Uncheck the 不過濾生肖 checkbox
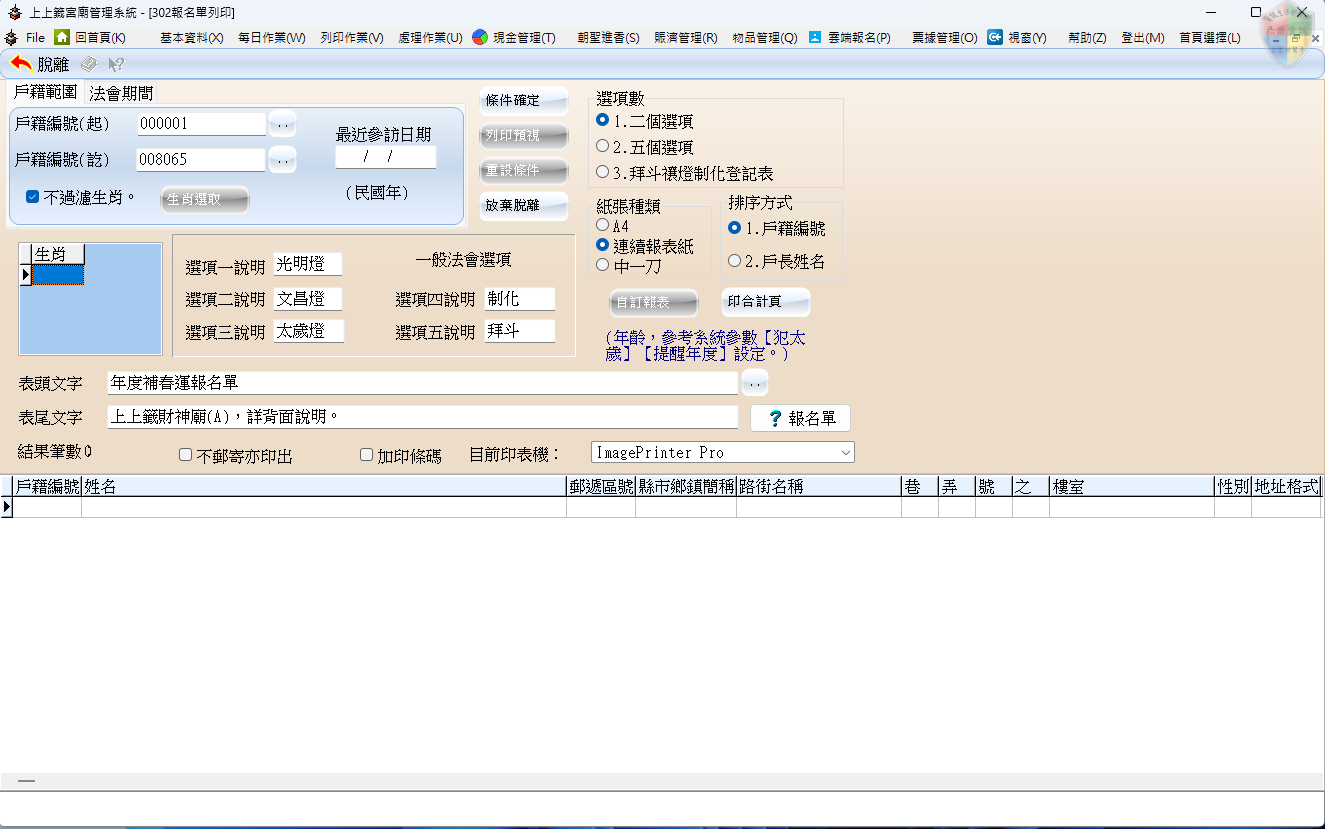Screen dimensions: 1325x829 point(33,197)
